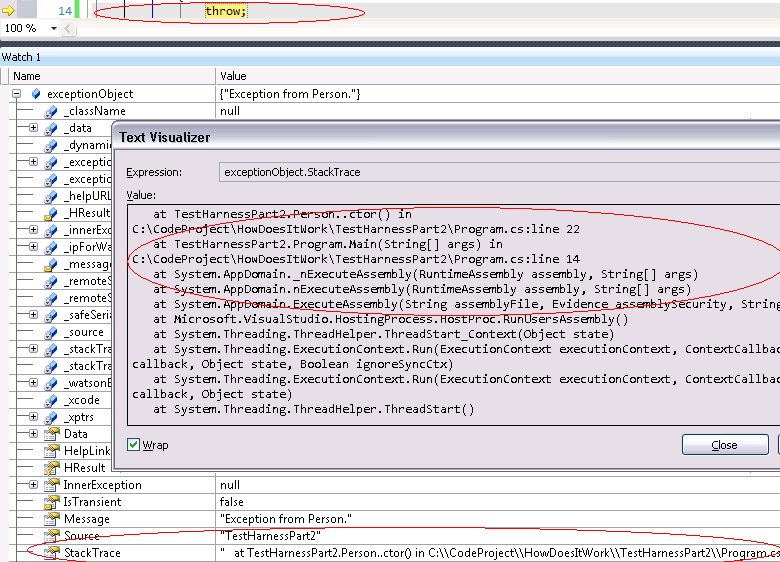780x562 pixels.
Task: Click the horizontal scroll left arrow in editor
Action: pyautogui.click(x=67, y=28)
